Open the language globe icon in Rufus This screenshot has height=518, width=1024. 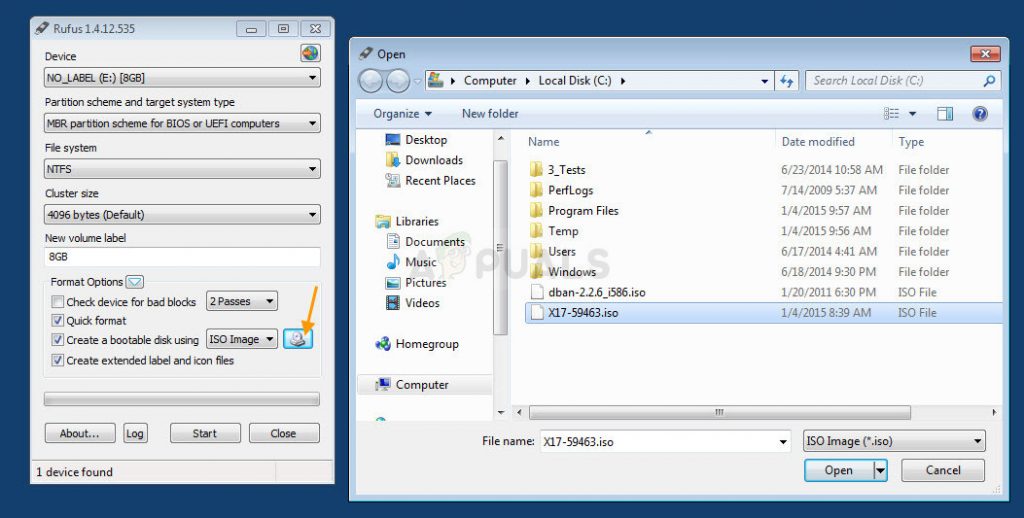click(x=310, y=54)
